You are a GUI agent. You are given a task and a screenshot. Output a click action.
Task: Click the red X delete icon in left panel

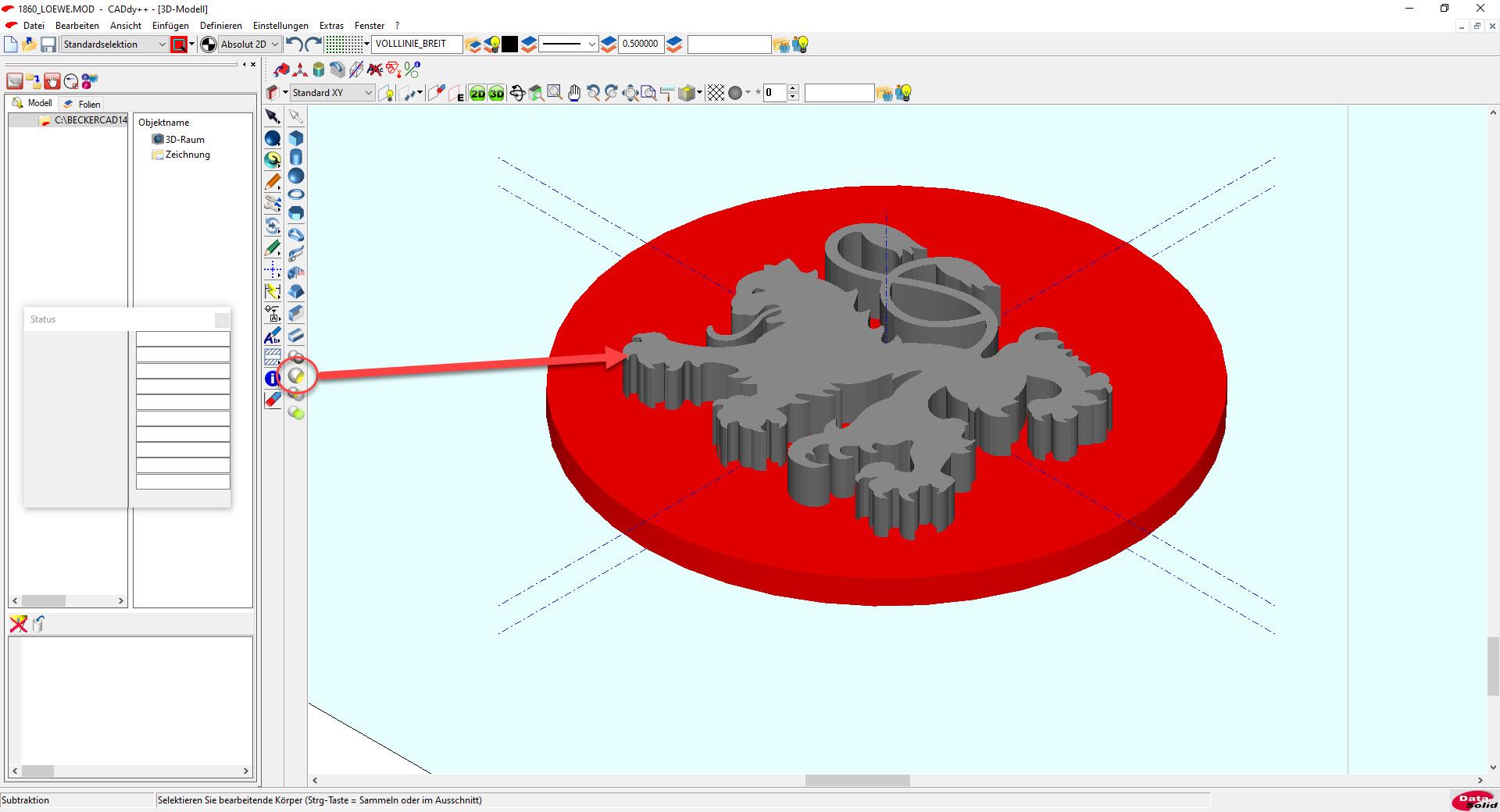[x=18, y=624]
